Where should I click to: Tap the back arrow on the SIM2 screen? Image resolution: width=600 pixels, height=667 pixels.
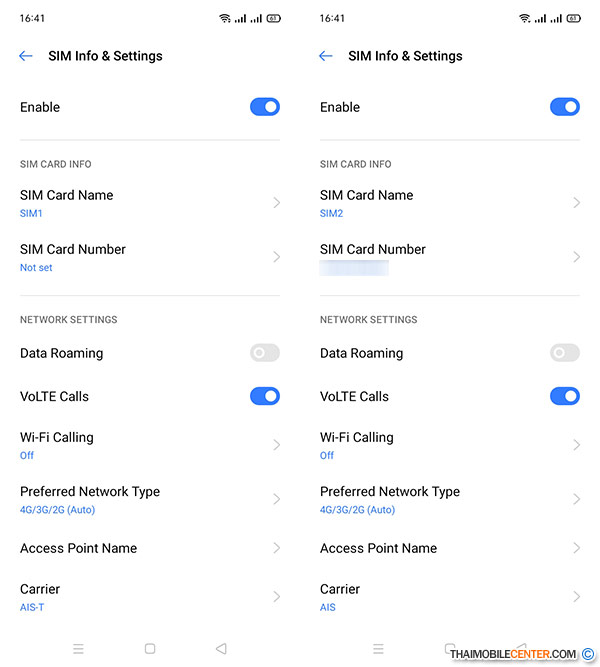click(x=326, y=57)
